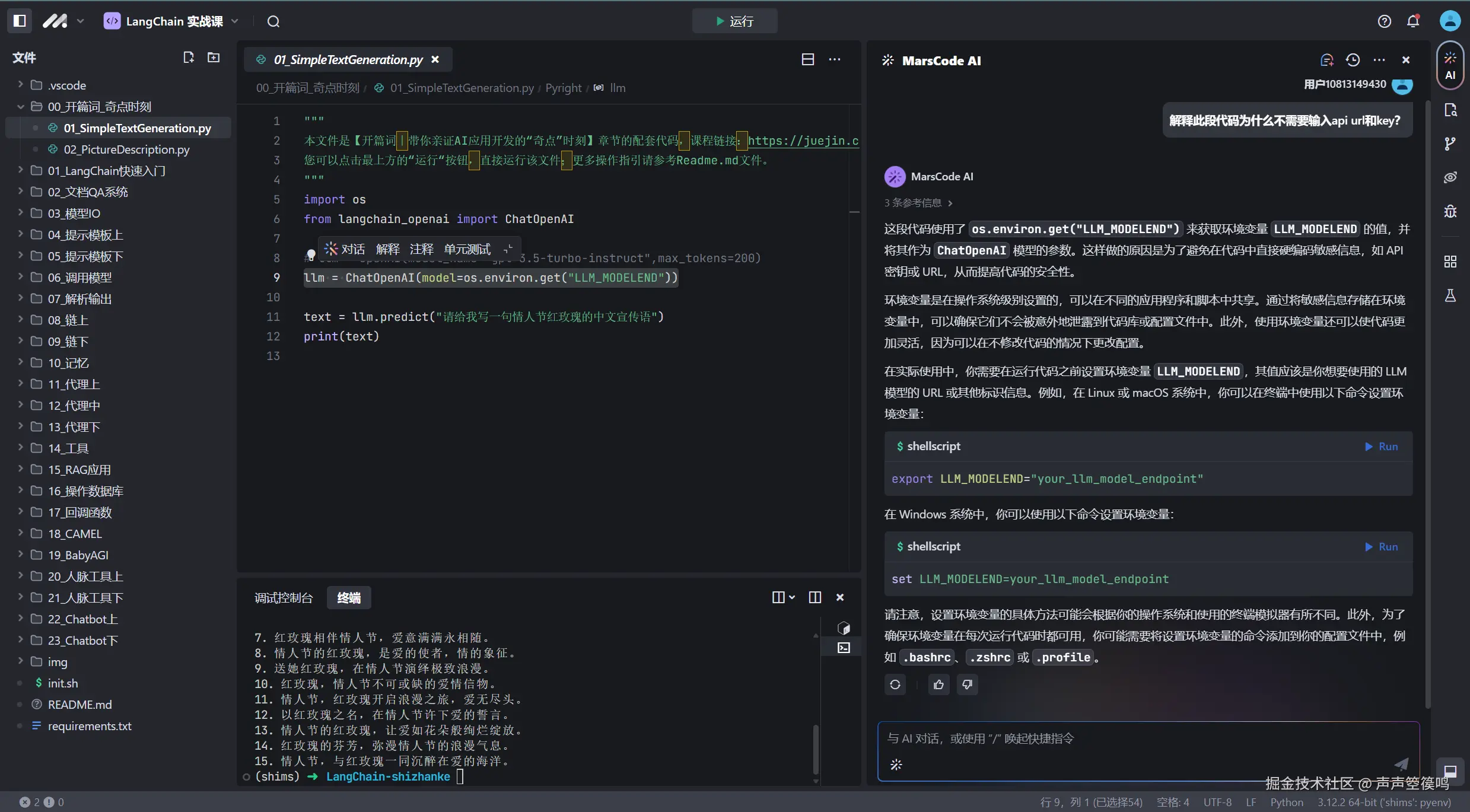The image size is (1470, 812).
Task: Open the source control branch icon
Action: 1450,144
